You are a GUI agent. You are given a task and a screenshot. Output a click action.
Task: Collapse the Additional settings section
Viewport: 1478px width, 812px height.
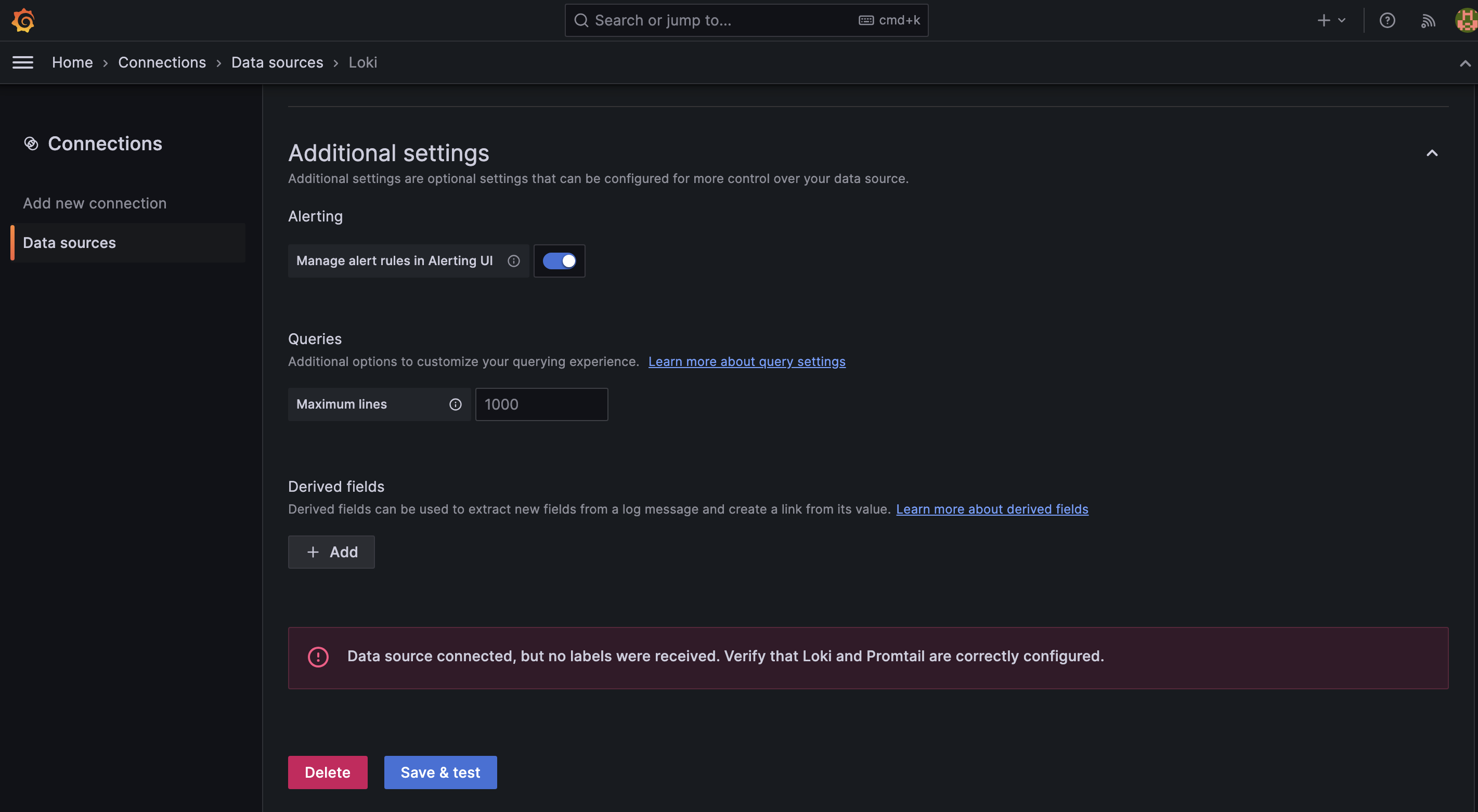tap(1432, 153)
